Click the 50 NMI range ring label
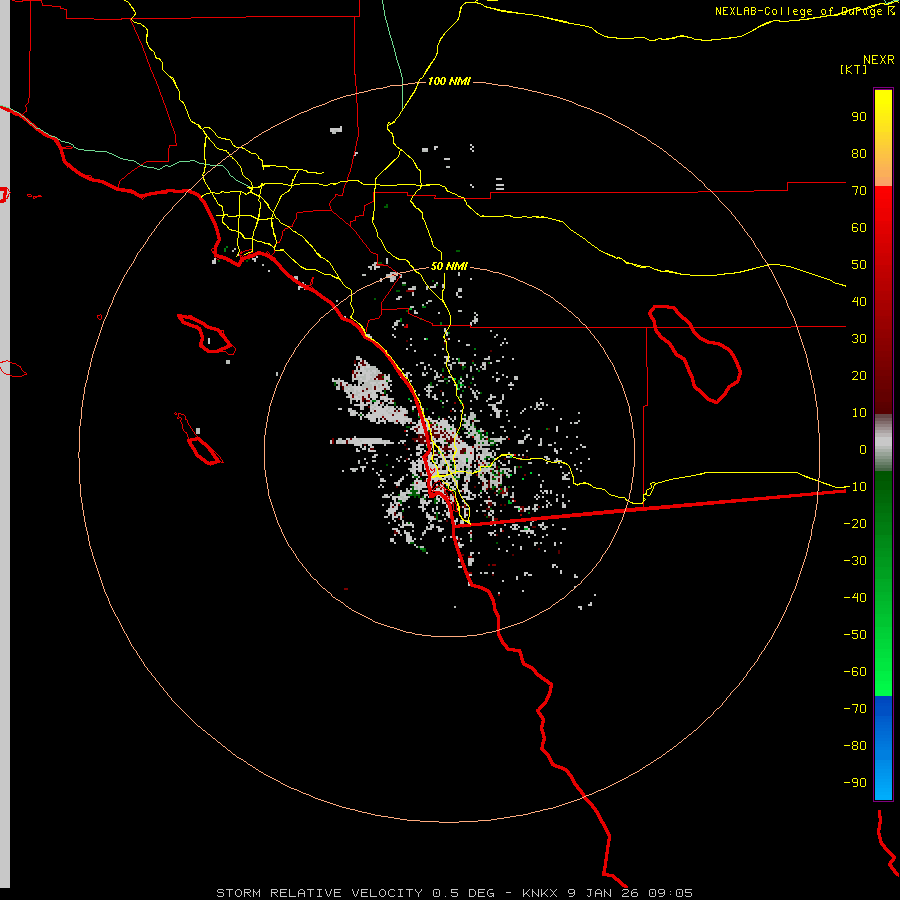Viewport: 900px width, 900px height. click(x=449, y=266)
